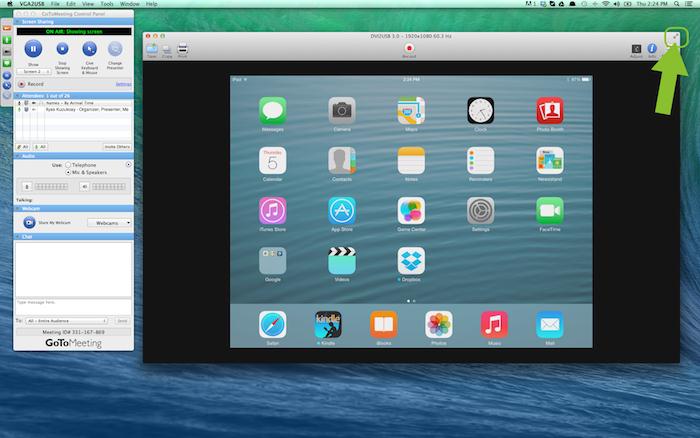Select the Telephone audio option
Image resolution: width=700 pixels, height=438 pixels.
68,164
